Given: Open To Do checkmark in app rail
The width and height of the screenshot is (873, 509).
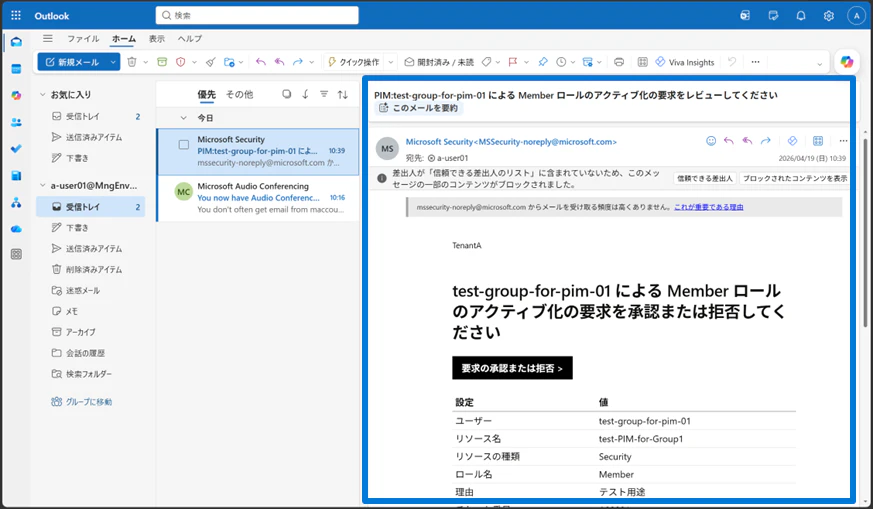Looking at the screenshot, I should (x=16, y=149).
